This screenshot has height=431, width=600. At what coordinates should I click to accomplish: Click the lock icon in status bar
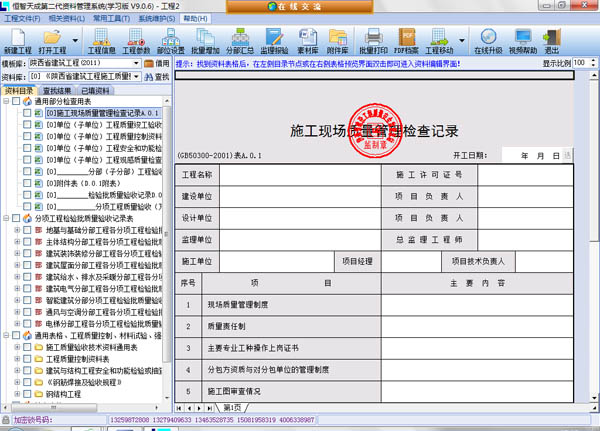pos(6,420)
